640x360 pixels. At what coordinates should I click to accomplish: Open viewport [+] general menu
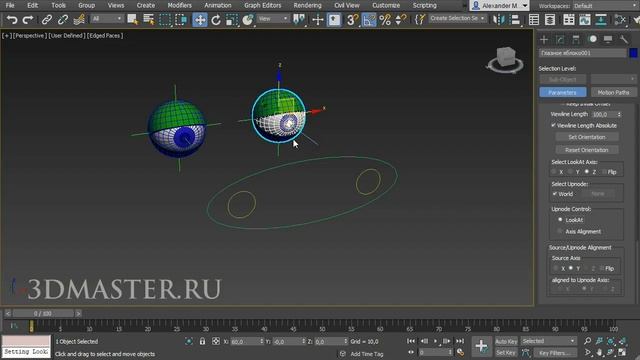point(6,36)
